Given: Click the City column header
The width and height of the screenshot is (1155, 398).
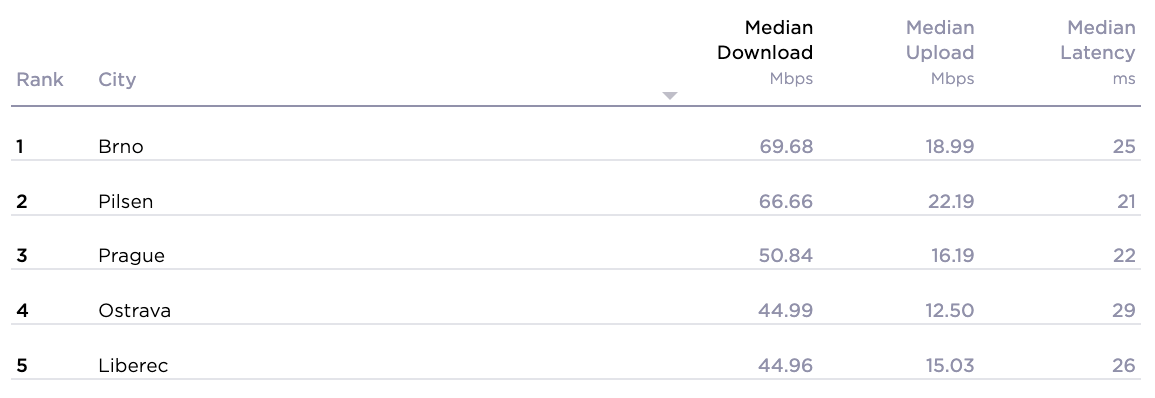Looking at the screenshot, I should 117,80.
